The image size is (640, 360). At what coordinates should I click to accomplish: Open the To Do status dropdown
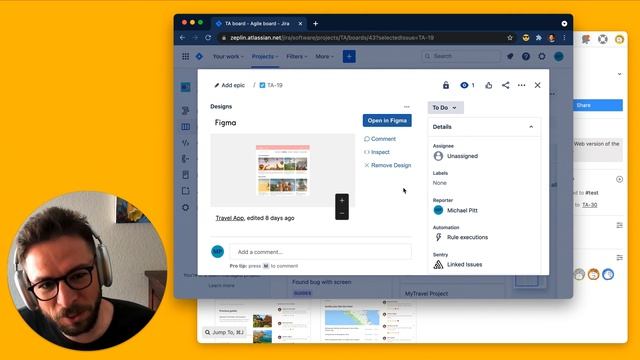[x=445, y=108]
